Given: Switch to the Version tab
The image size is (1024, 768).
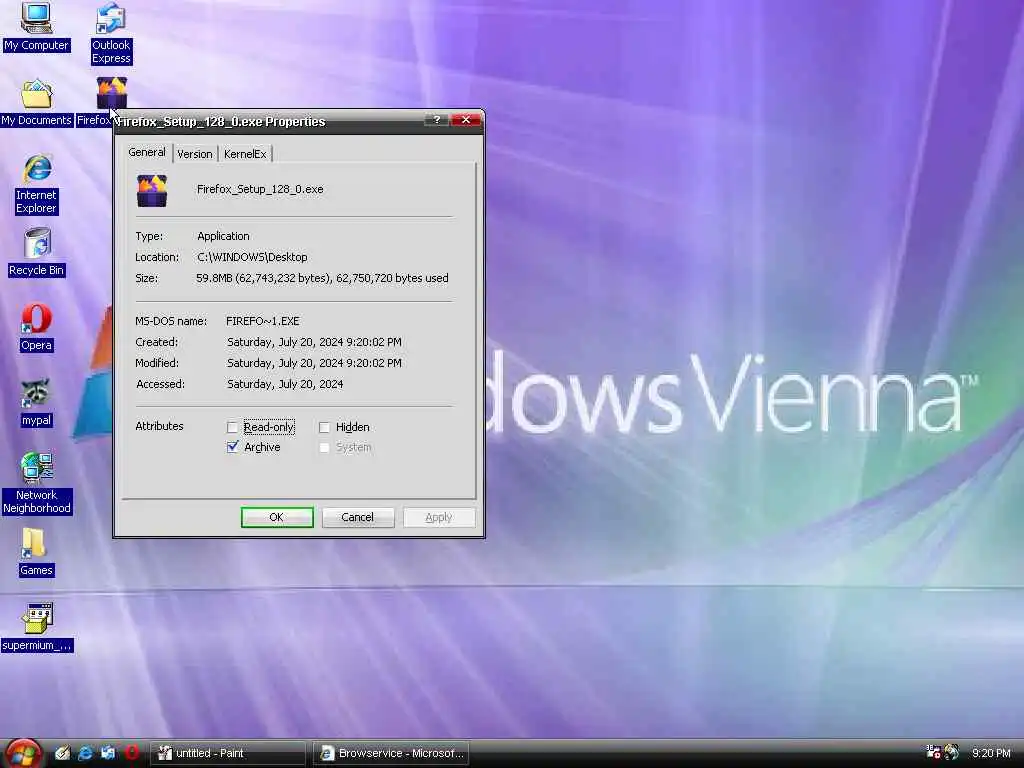Looking at the screenshot, I should coord(195,154).
